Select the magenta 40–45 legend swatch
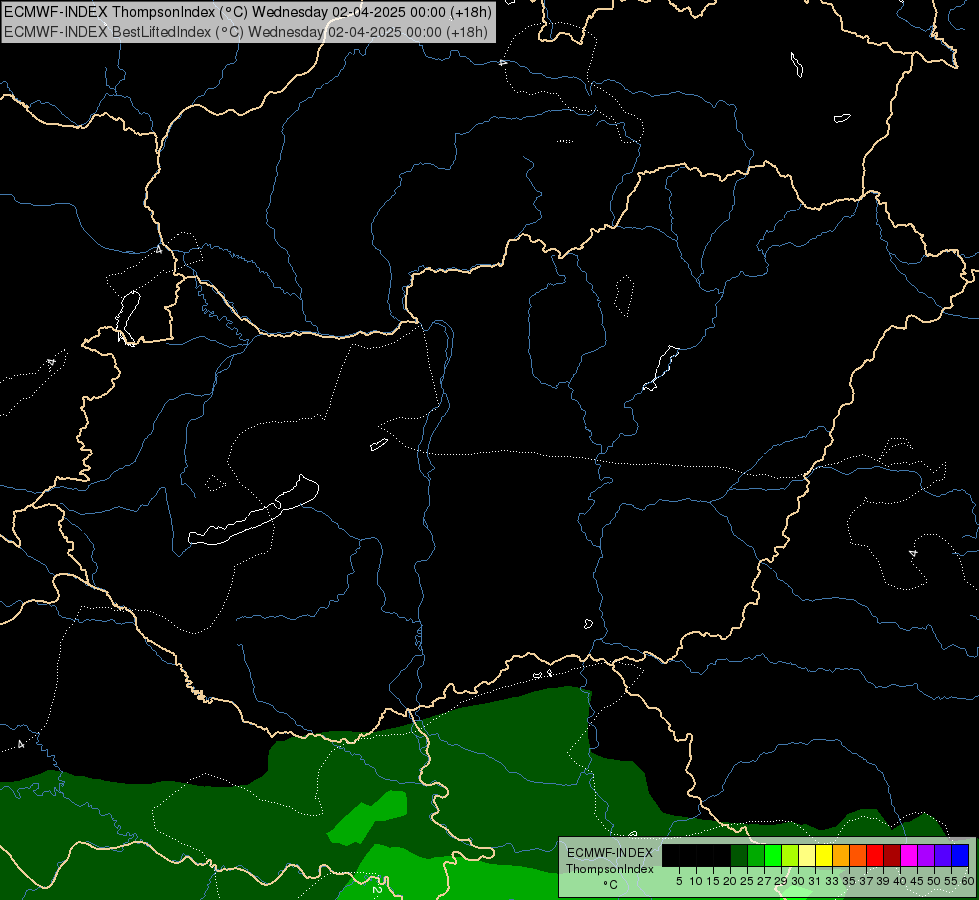The image size is (979, 900). tap(909, 855)
